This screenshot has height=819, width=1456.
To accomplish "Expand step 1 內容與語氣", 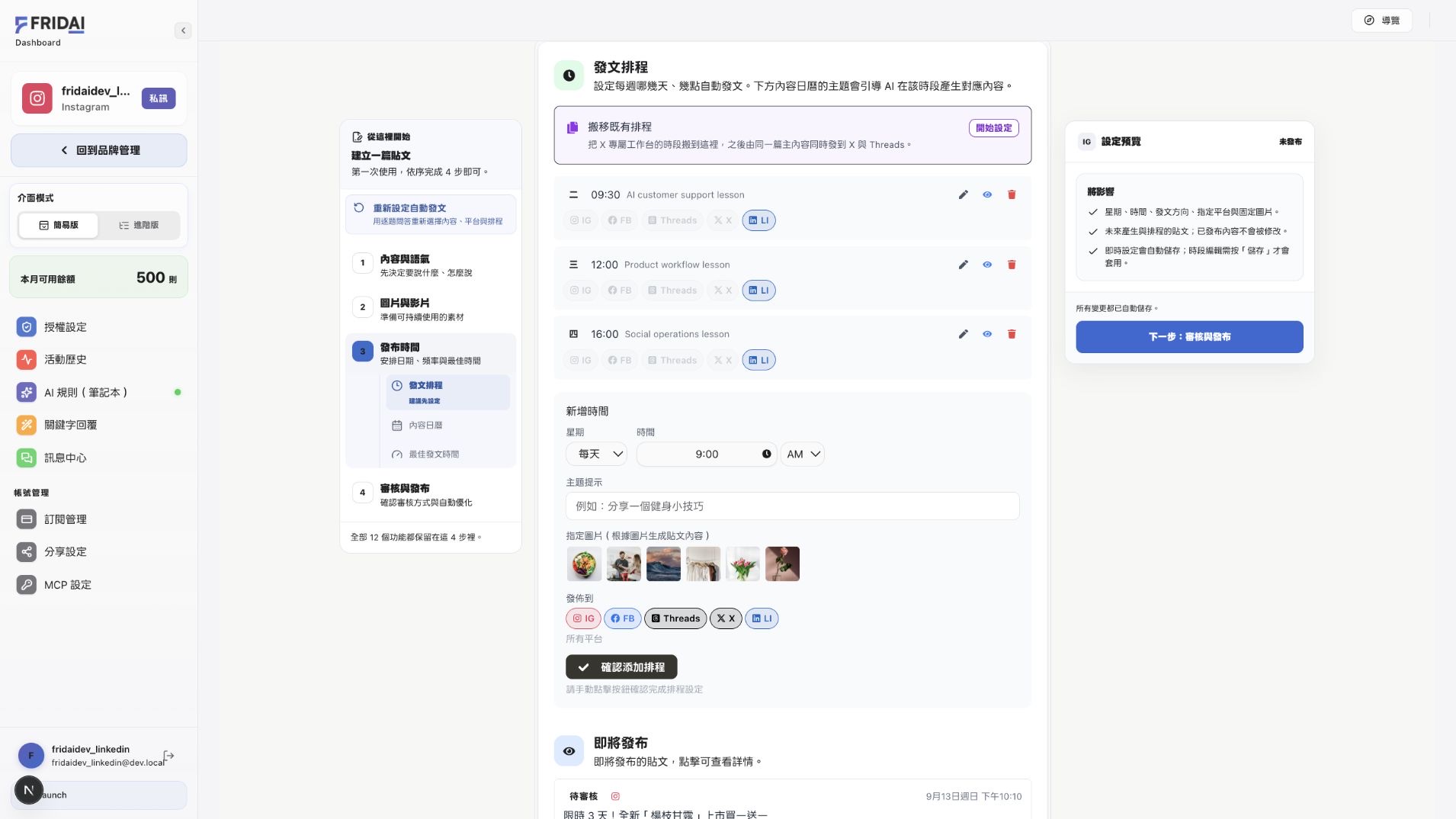I will click(x=431, y=265).
